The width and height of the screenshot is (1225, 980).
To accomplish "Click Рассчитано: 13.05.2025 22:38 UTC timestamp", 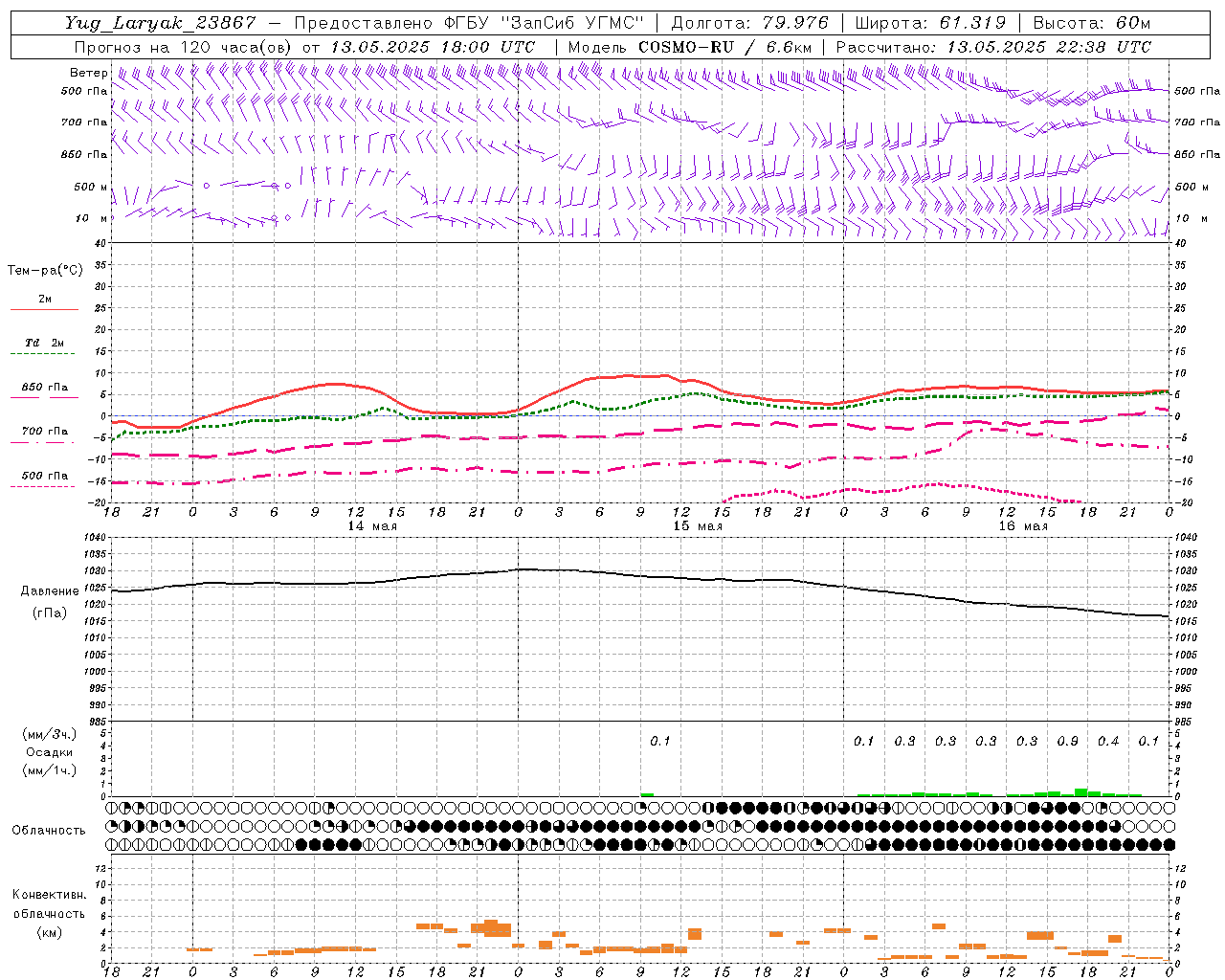I will coord(992,47).
